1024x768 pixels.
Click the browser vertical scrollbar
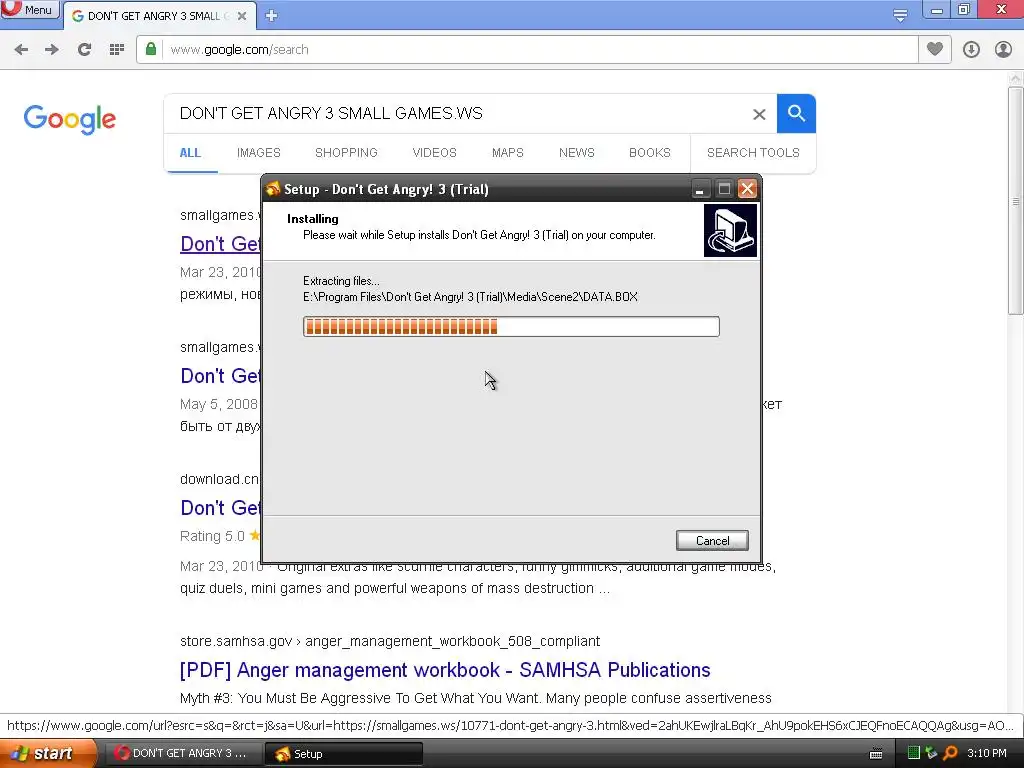(1016, 202)
